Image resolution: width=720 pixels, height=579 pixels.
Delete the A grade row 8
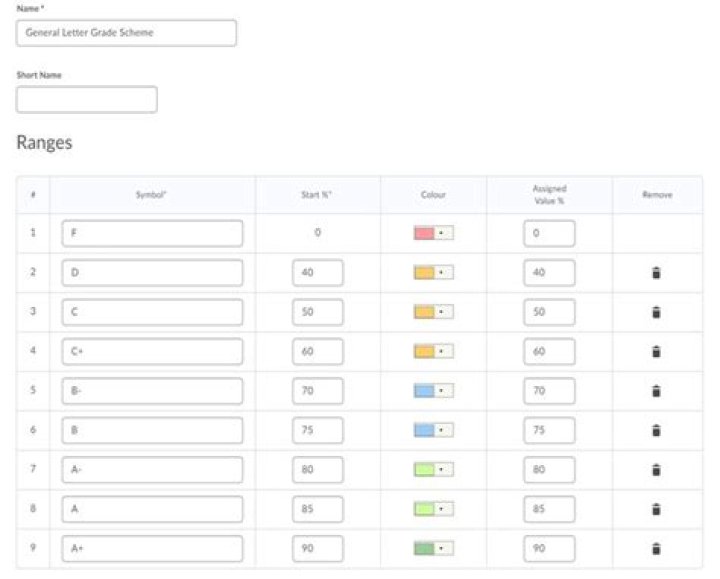[656, 509]
